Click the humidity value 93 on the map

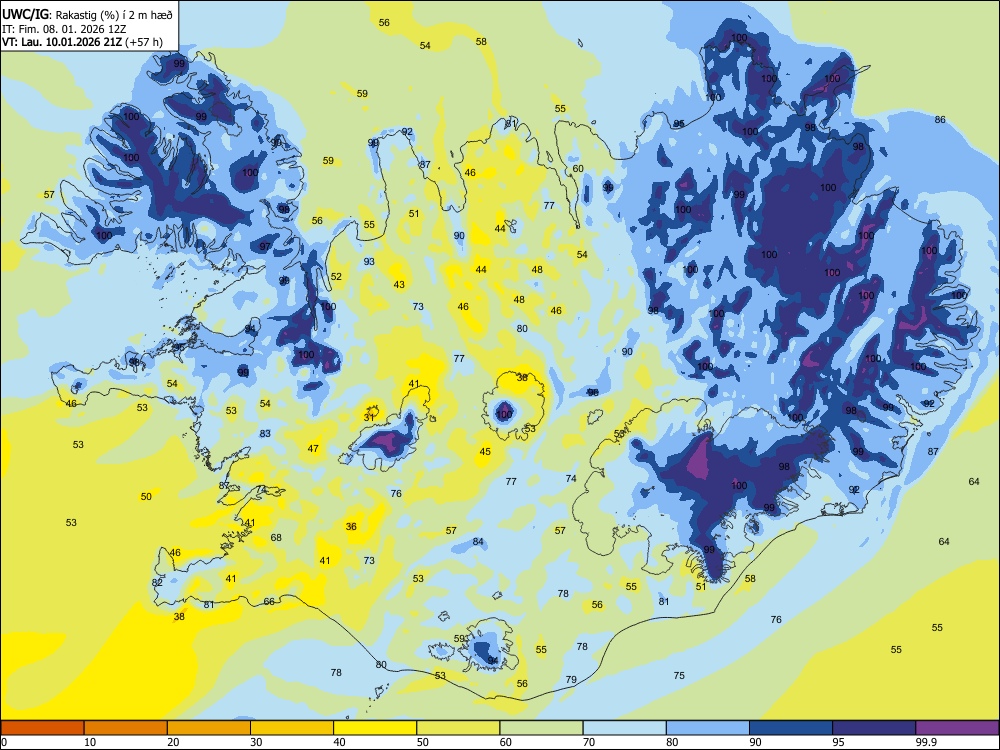pos(369,261)
